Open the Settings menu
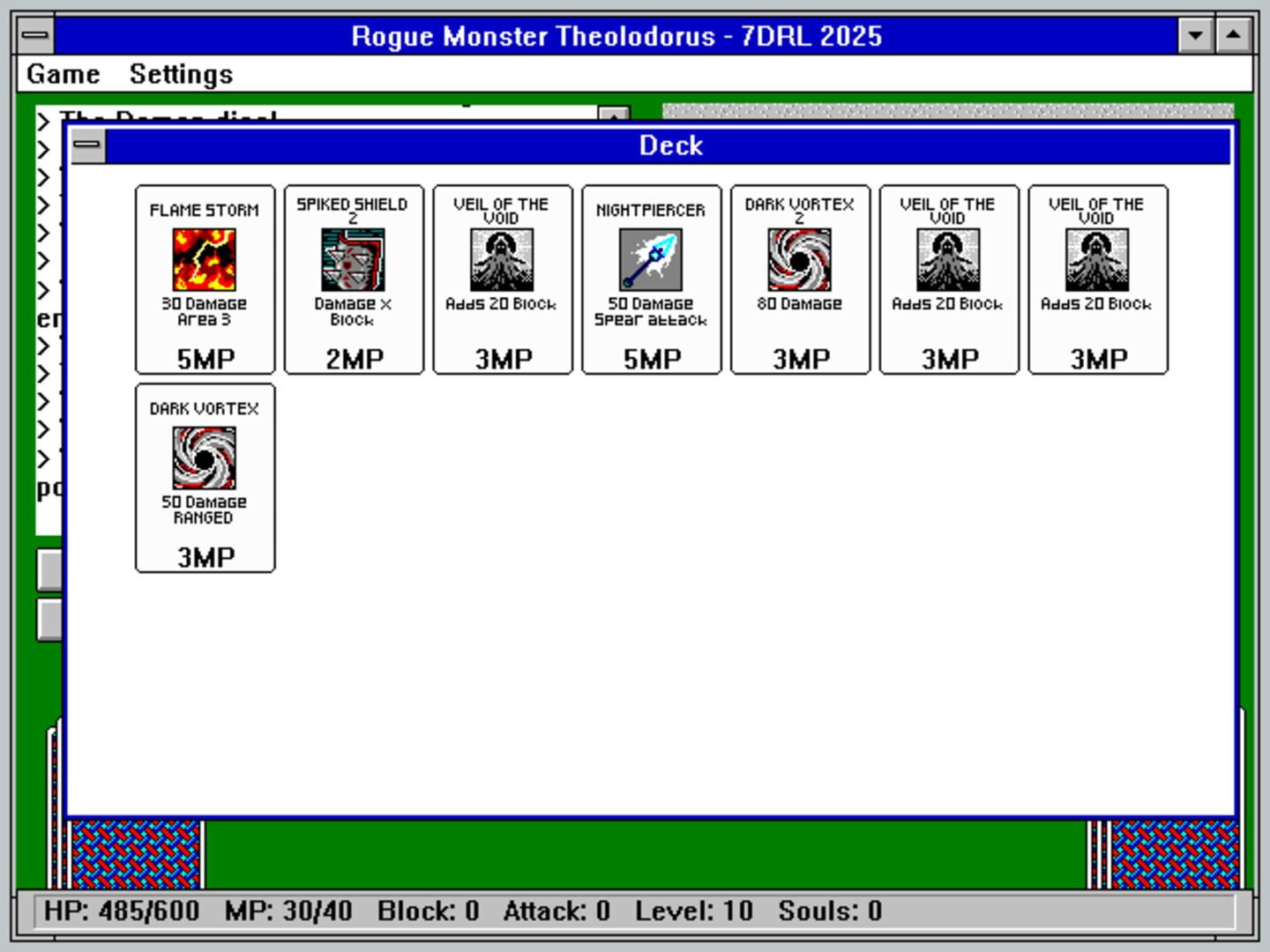Viewport: 1270px width, 952px height. coord(180,74)
